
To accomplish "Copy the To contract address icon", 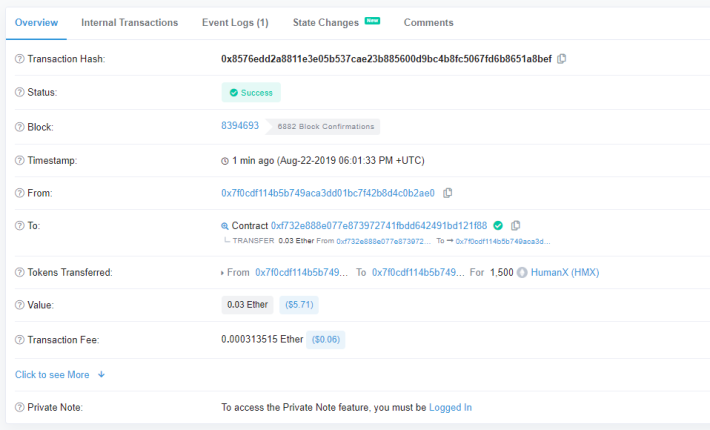I will click(x=515, y=225).
